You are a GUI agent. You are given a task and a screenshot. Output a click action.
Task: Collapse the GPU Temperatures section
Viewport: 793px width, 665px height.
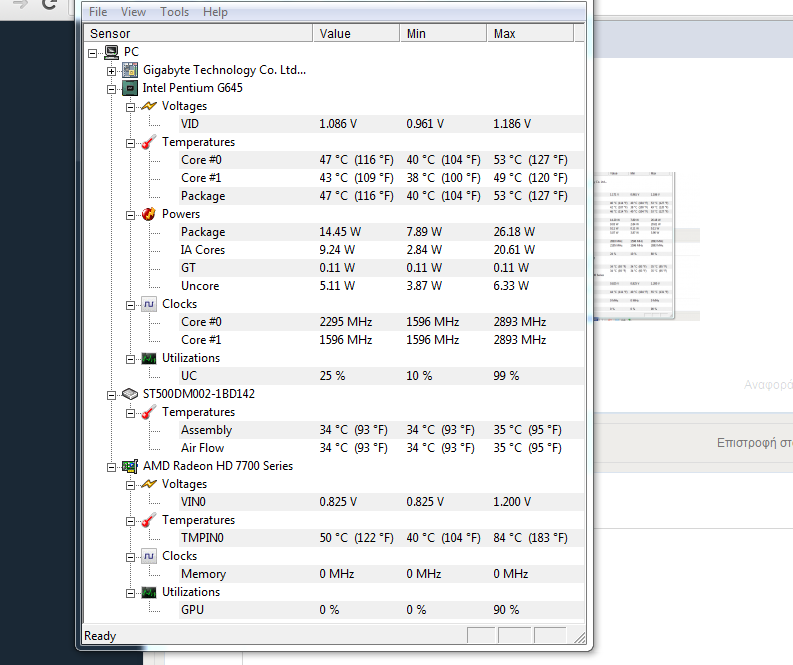(130, 521)
